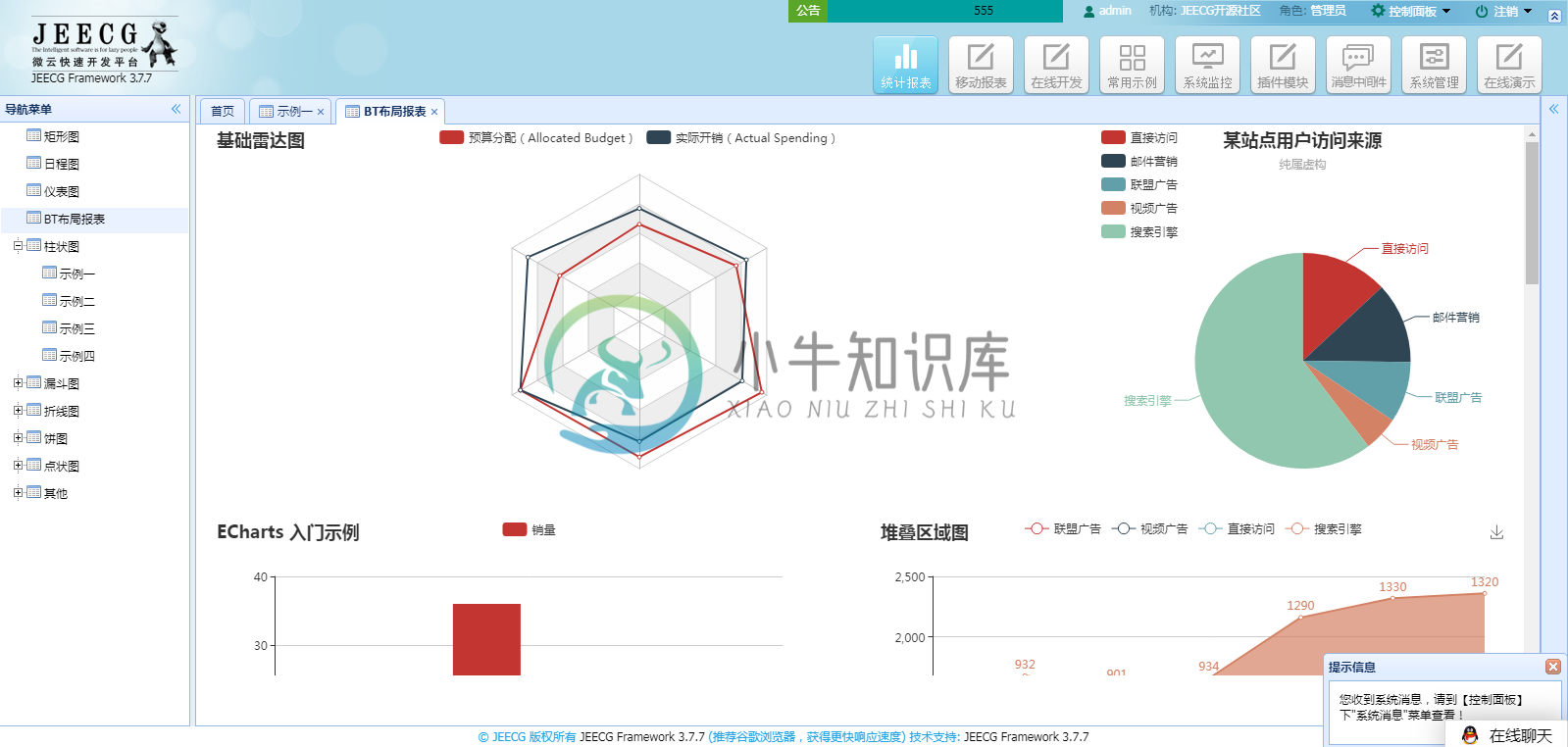
Task: Open the 控制面板 dropdown
Action: 1410,12
